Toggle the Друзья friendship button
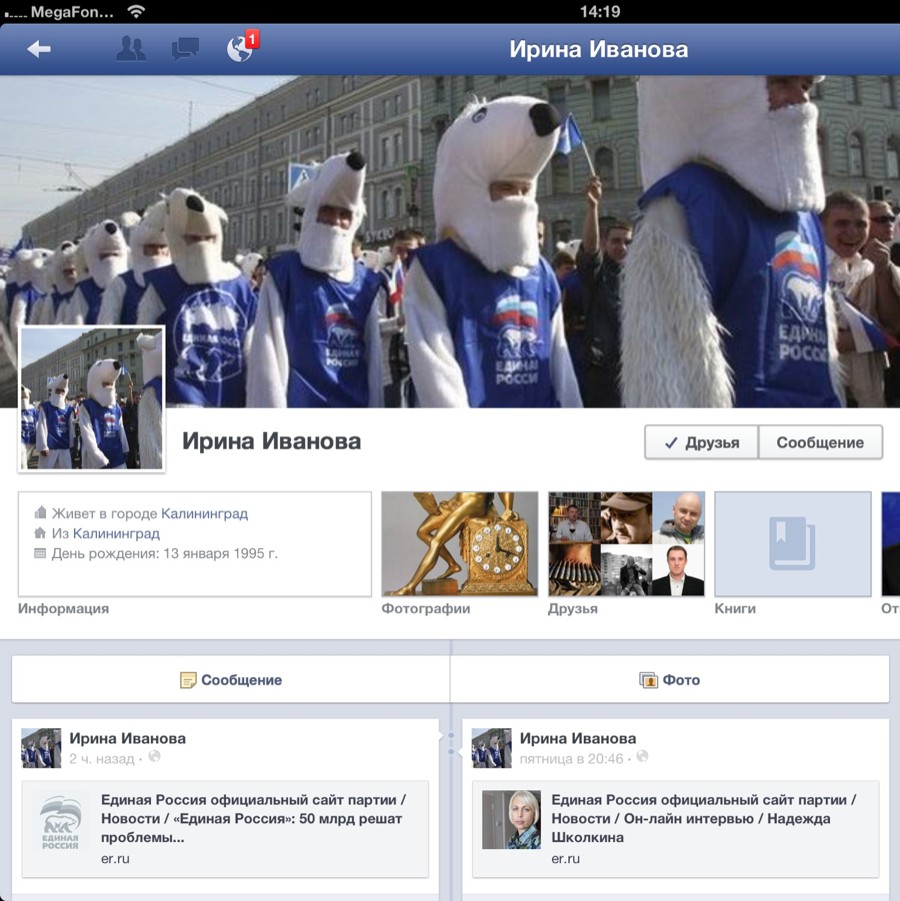The height and width of the screenshot is (901, 900). (701, 442)
